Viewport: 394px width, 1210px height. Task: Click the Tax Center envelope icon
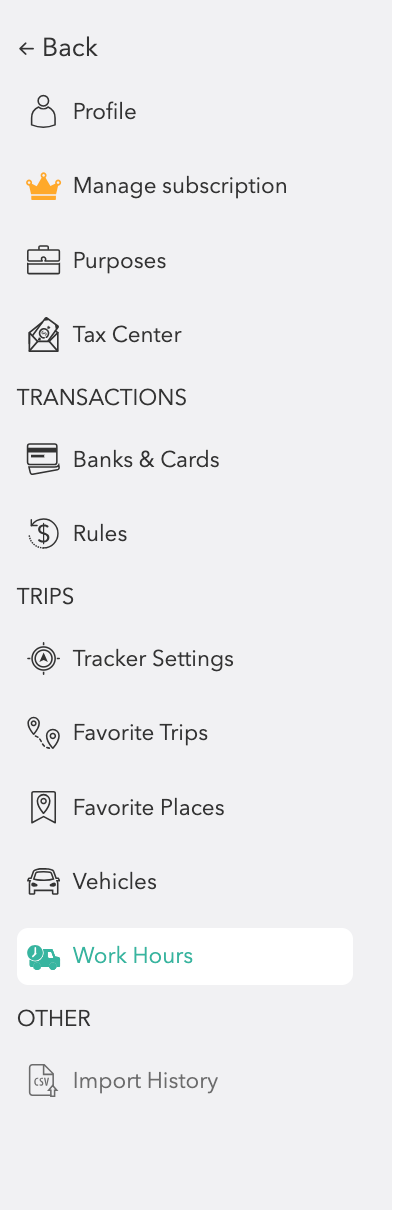tap(43, 335)
